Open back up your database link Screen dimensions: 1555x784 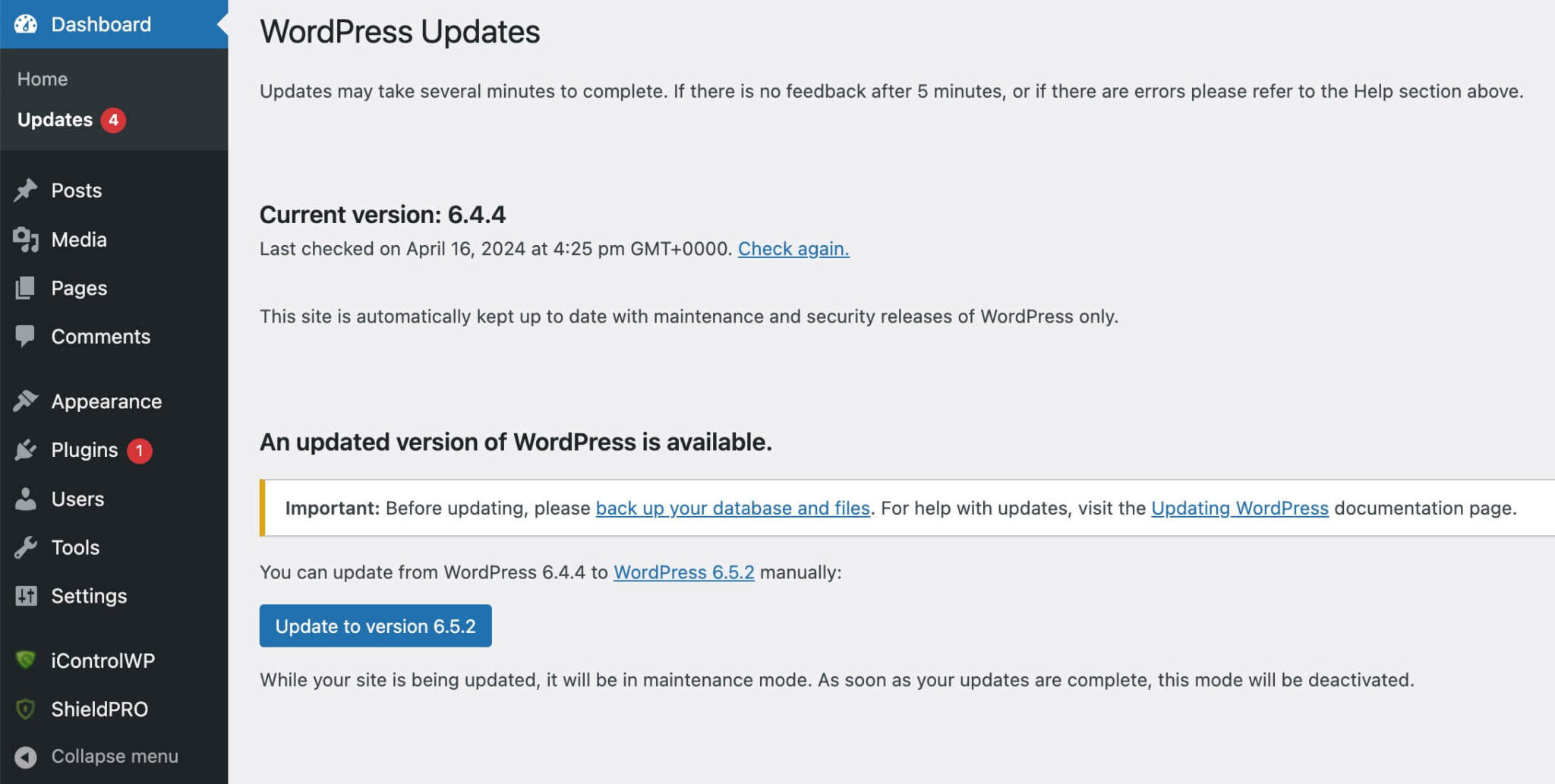(x=732, y=508)
